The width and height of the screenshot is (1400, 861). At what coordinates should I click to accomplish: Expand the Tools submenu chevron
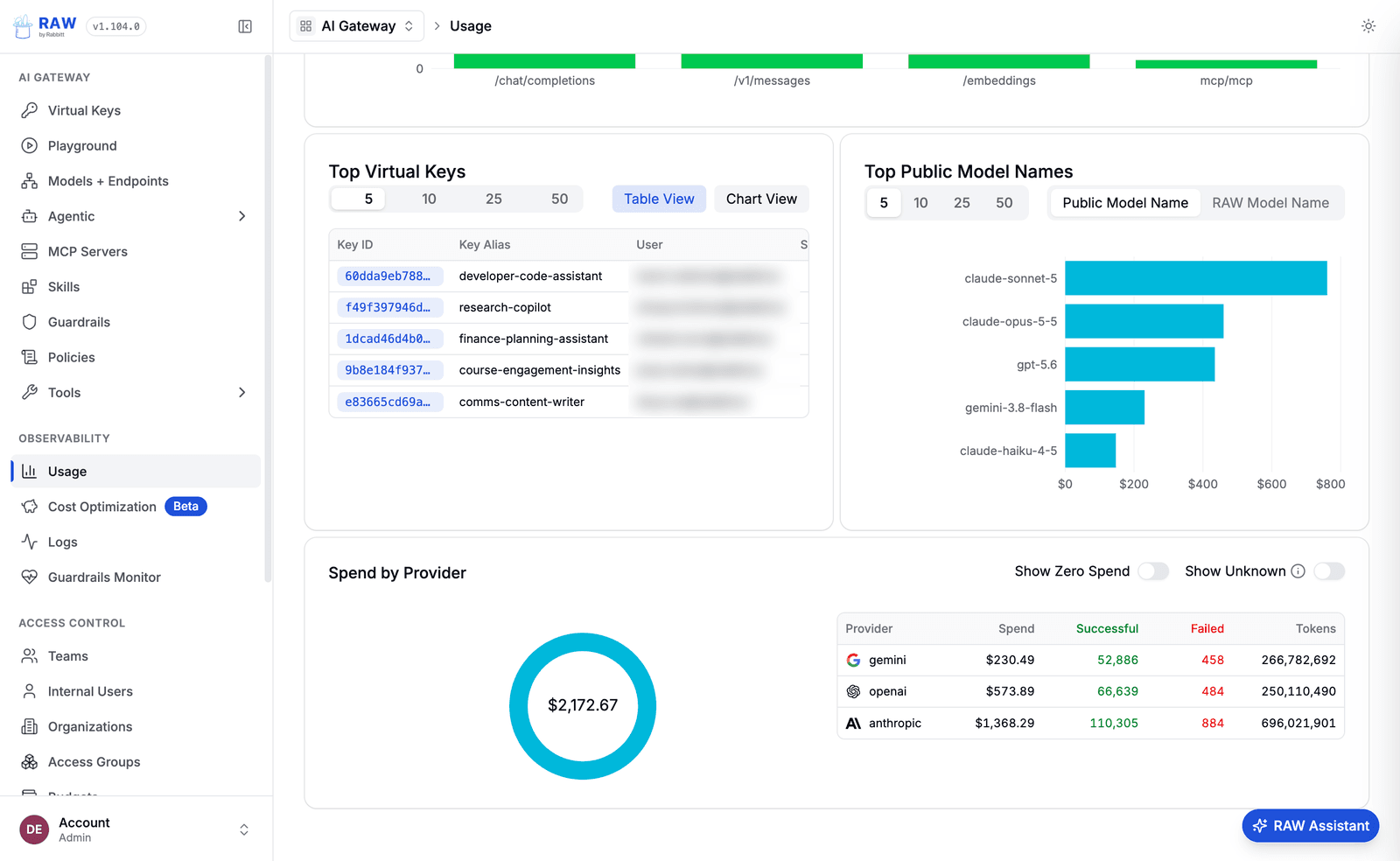point(242,392)
